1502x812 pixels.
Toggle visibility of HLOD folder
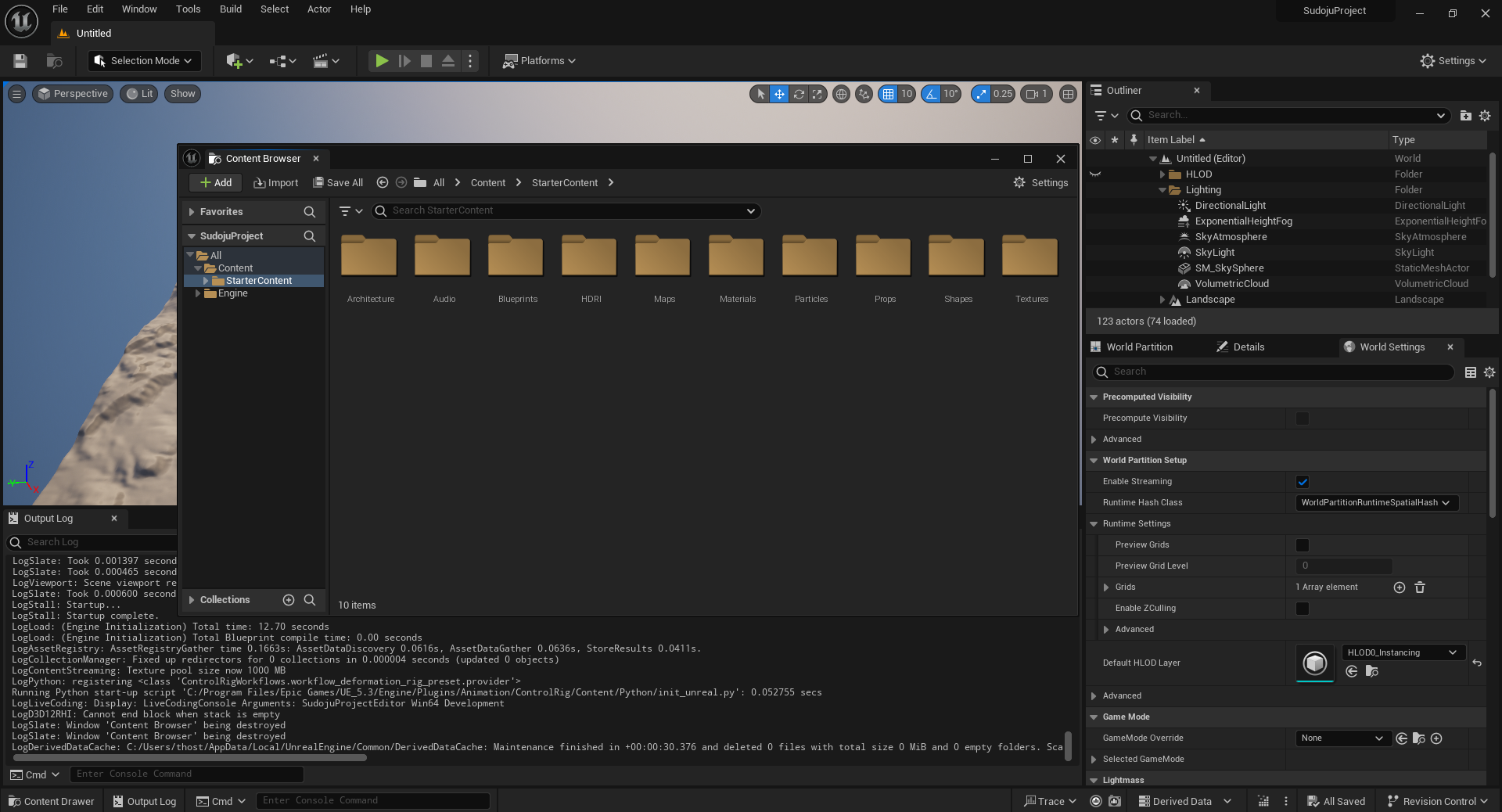1095,174
